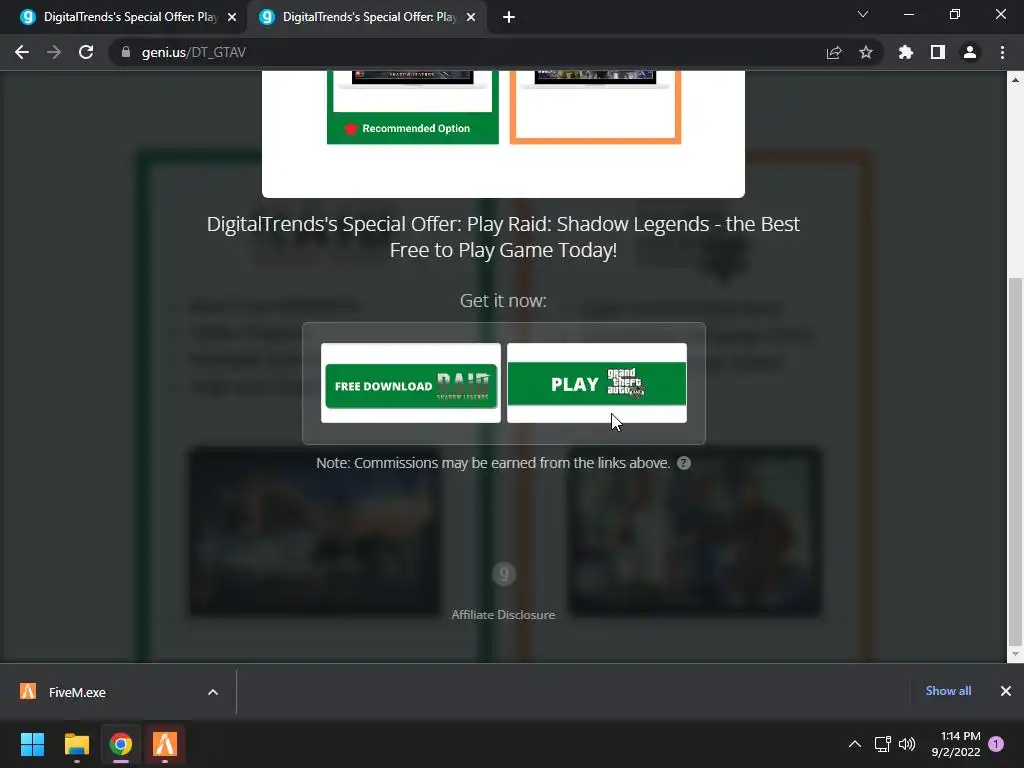Click the Recommended Option banner
Screen dimensions: 1024x768
[413, 128]
